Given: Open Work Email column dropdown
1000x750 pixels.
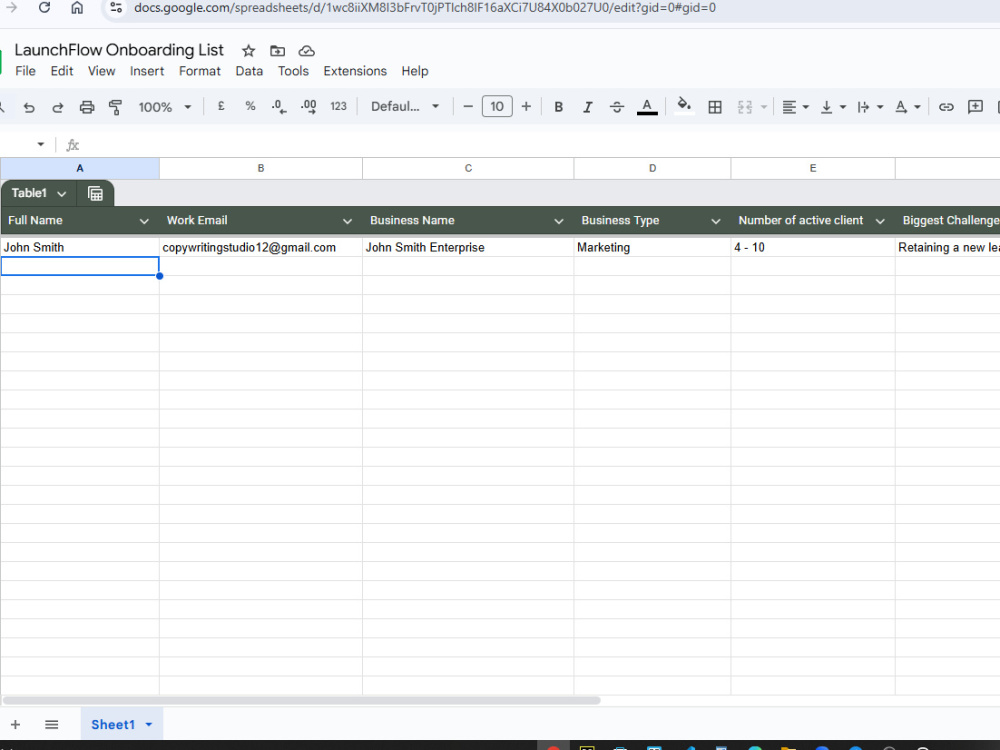Looking at the screenshot, I should point(347,221).
